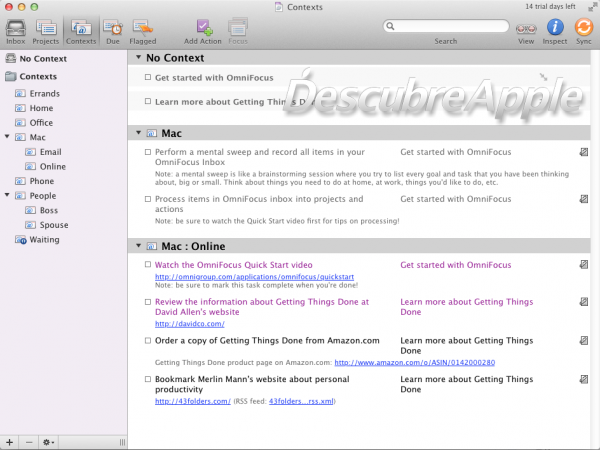Image resolution: width=600 pixels, height=450 pixels.
Task: Click the Focus toolbar icon
Action: (238, 31)
